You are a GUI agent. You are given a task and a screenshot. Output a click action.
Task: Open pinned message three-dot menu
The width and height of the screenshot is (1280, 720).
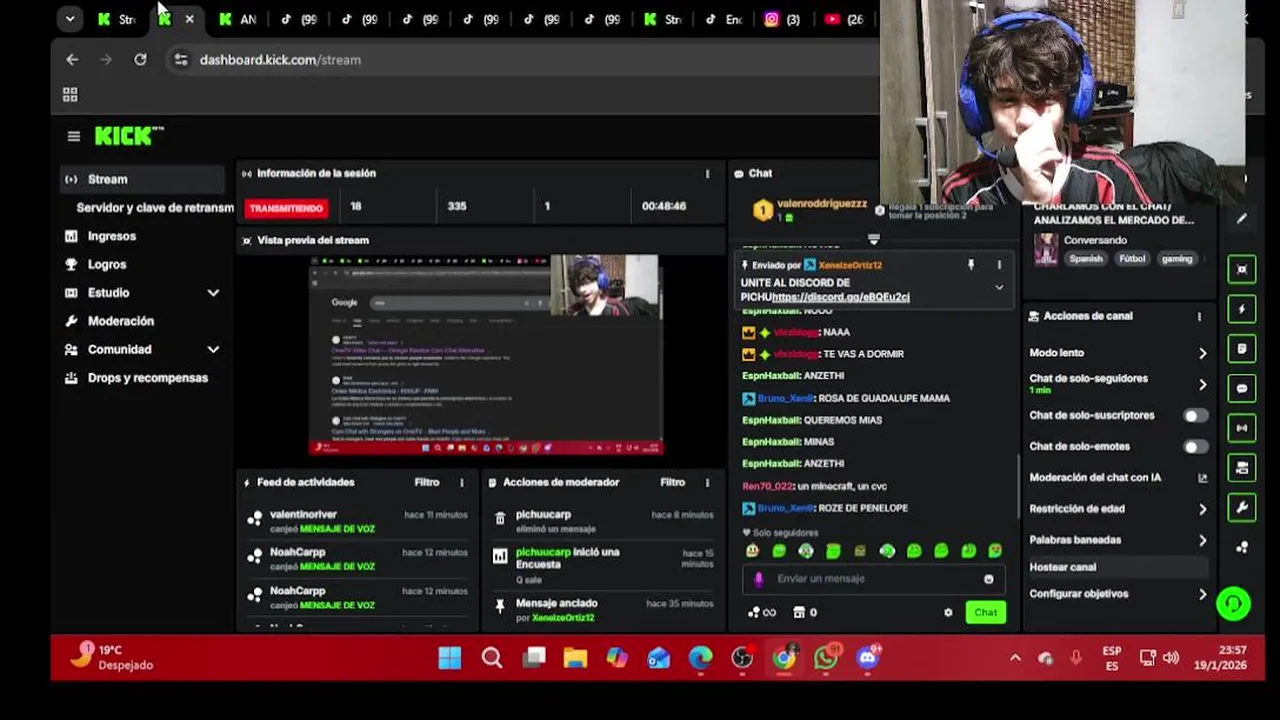pos(999,265)
